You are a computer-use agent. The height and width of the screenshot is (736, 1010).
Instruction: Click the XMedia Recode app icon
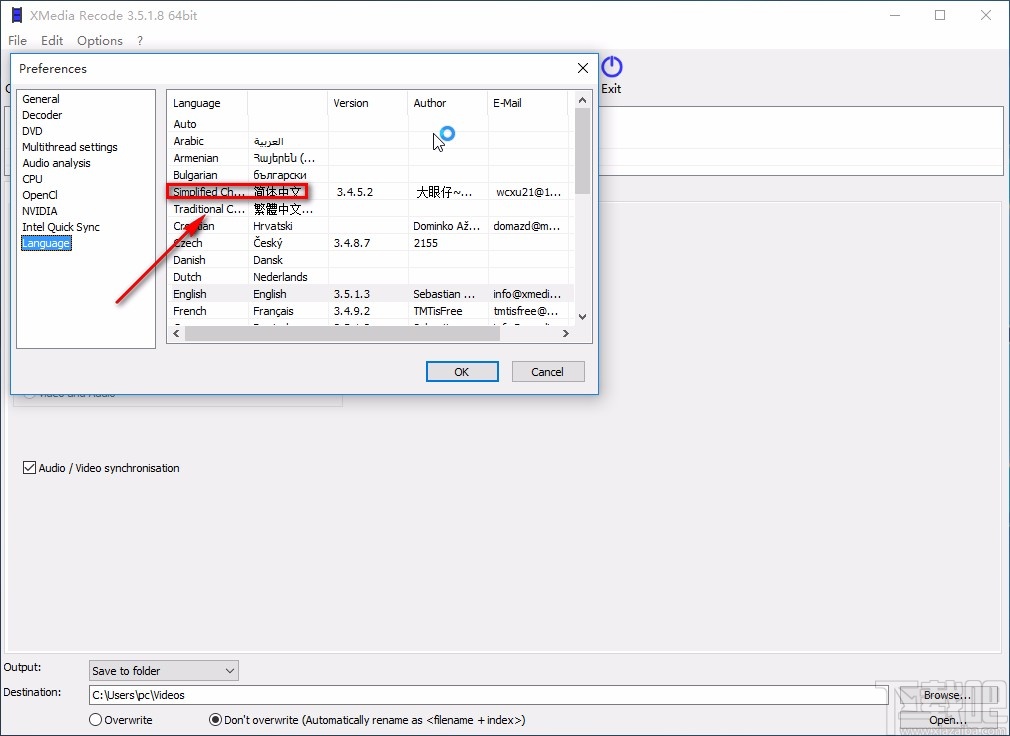pyautogui.click(x=17, y=15)
